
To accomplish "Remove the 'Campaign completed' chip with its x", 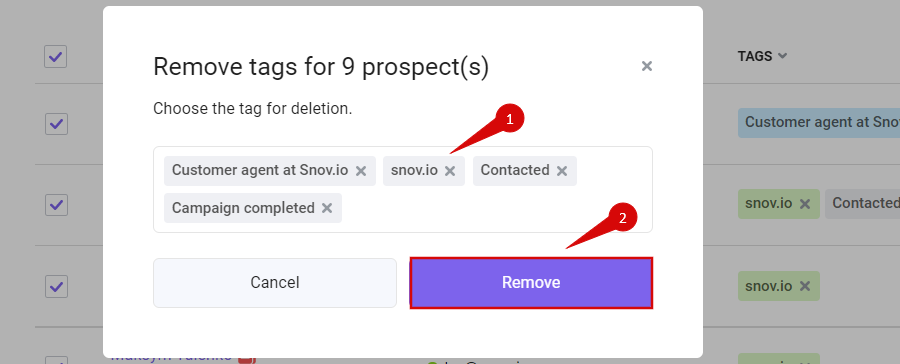I will (x=327, y=208).
